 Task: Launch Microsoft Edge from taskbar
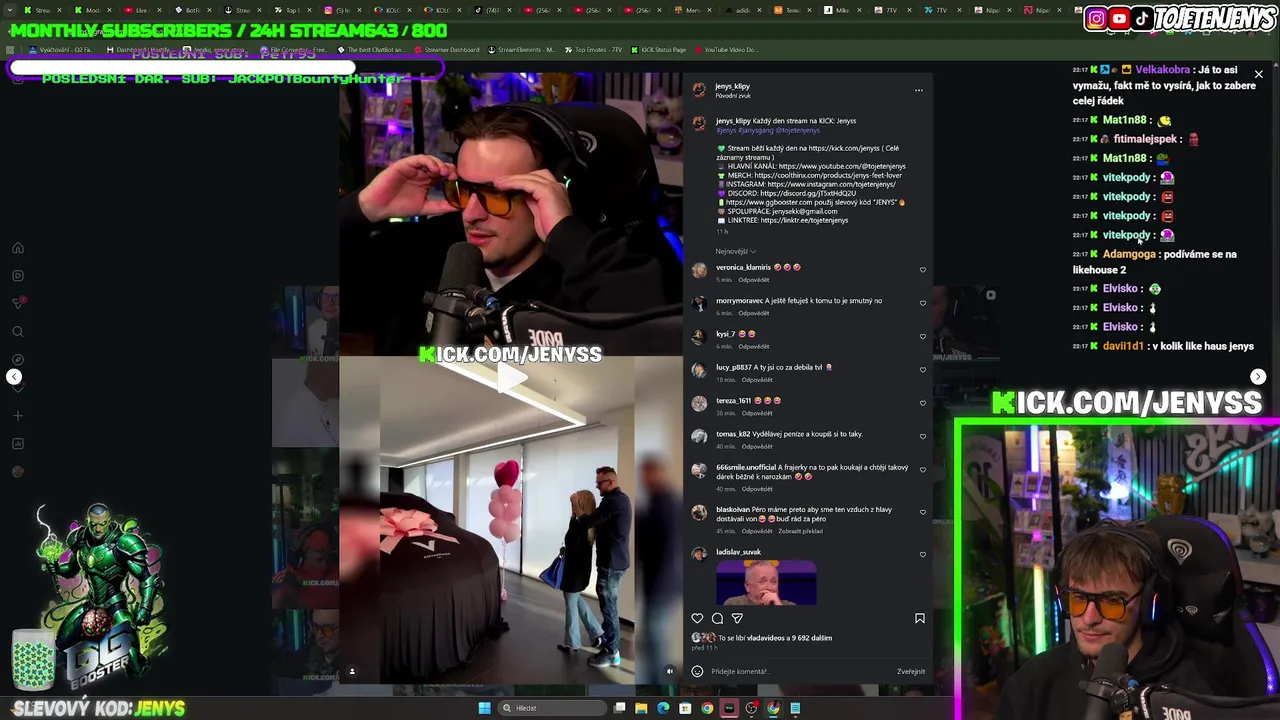point(663,708)
